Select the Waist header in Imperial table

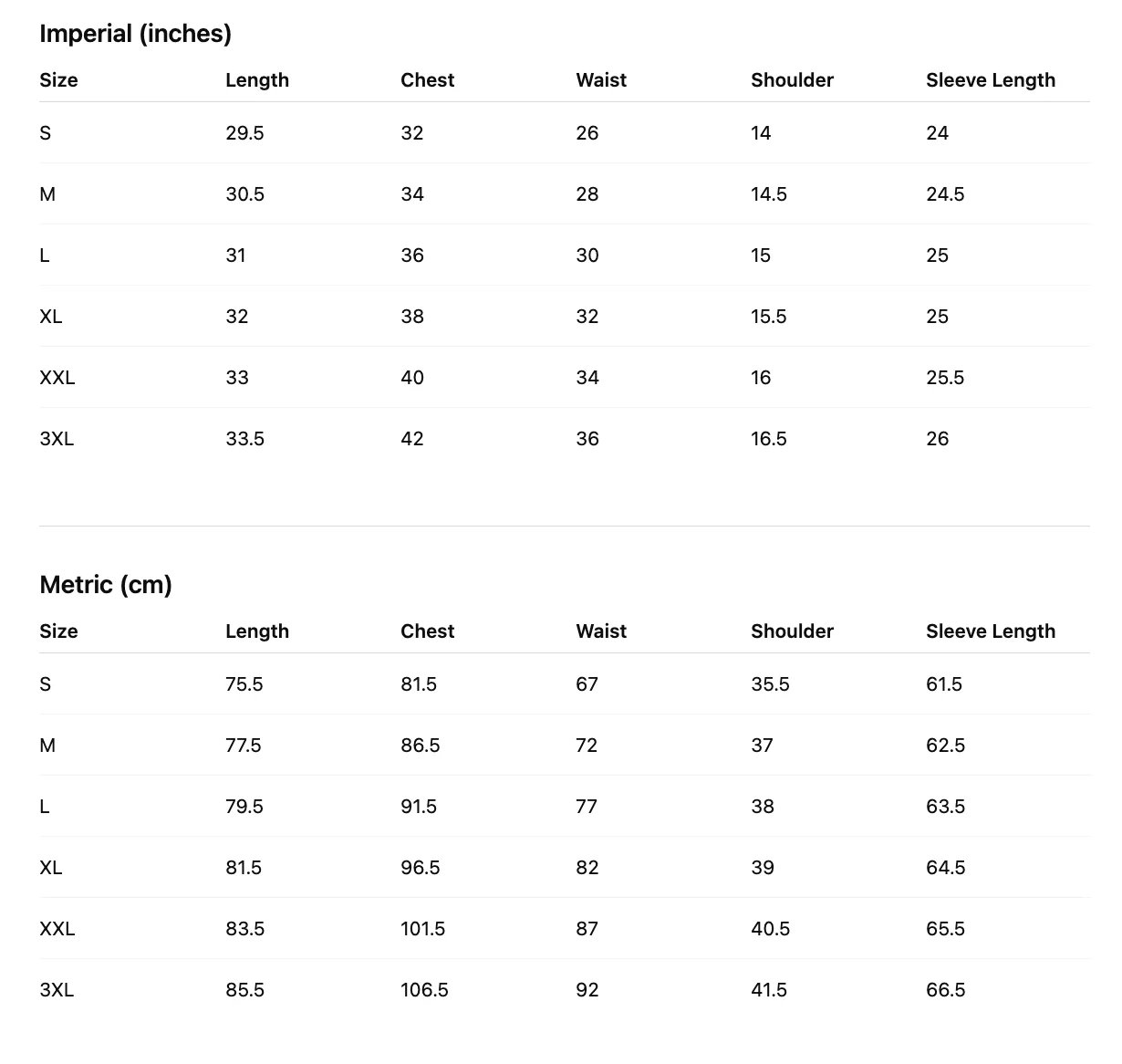point(601,80)
